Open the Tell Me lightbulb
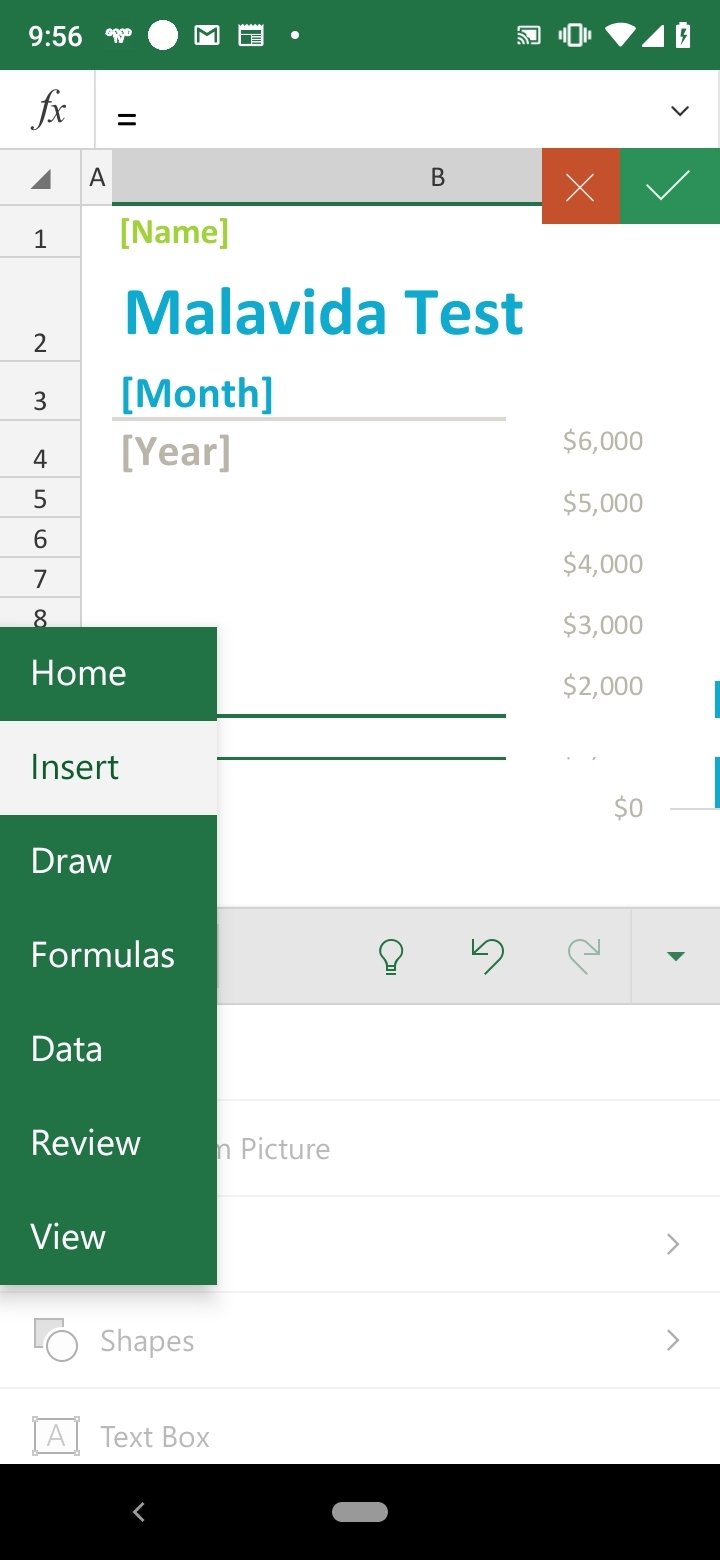The image size is (720, 1560). (391, 956)
